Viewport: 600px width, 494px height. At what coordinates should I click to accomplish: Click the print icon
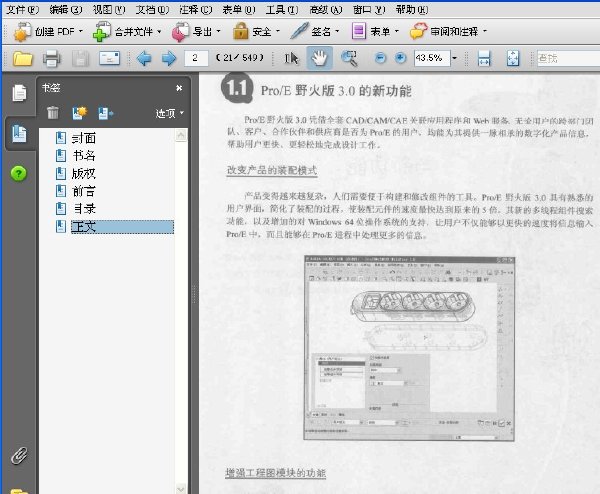pos(52,59)
